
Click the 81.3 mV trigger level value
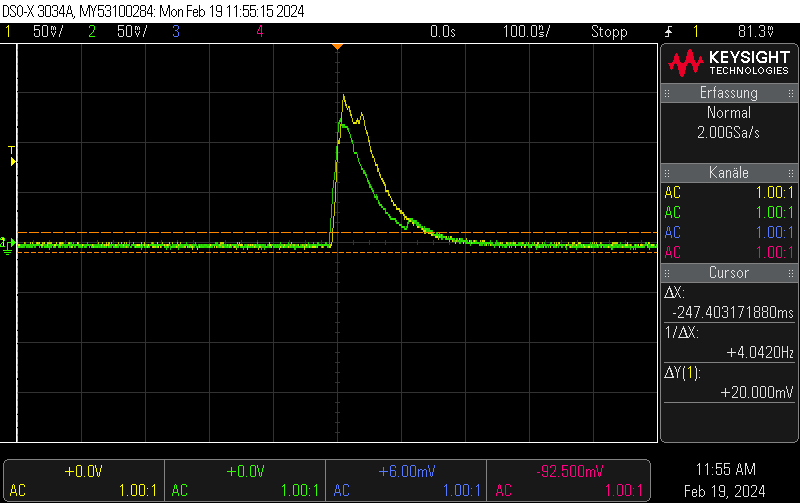(x=756, y=32)
